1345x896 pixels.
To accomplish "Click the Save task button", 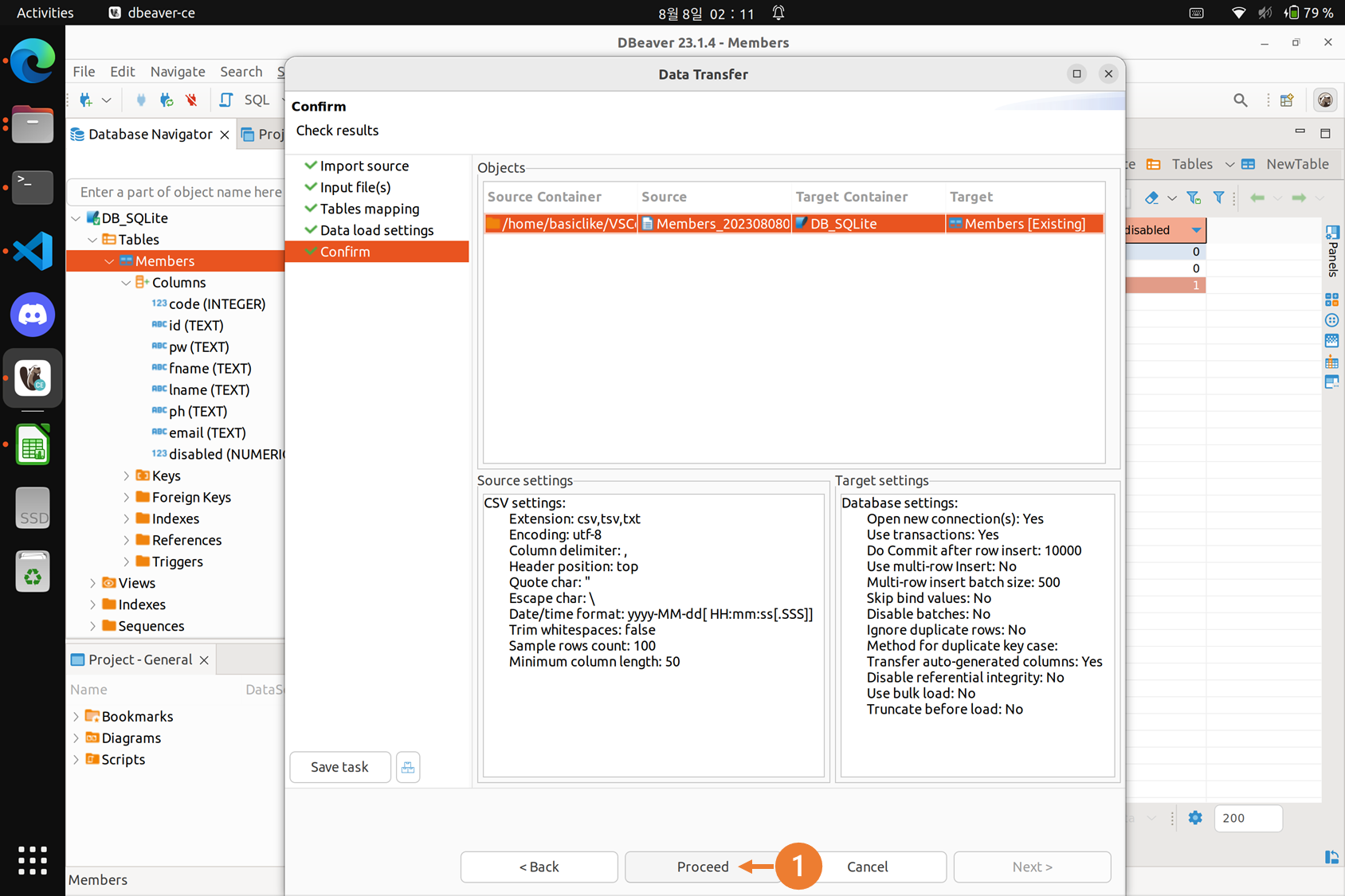I will coord(339,767).
